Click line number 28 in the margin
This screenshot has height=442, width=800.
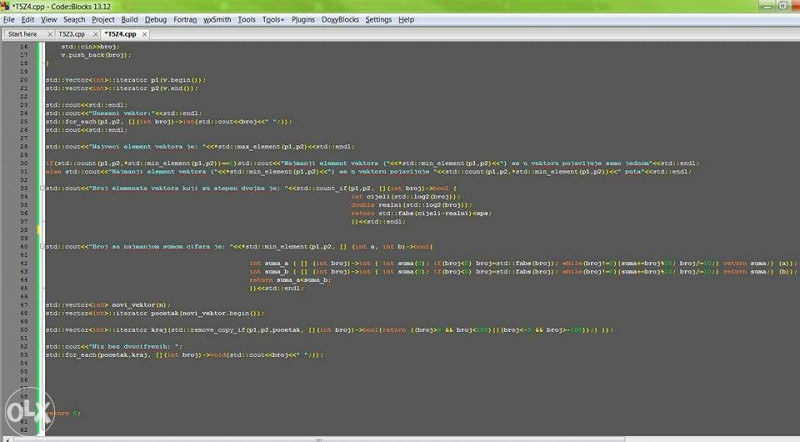click(x=24, y=146)
